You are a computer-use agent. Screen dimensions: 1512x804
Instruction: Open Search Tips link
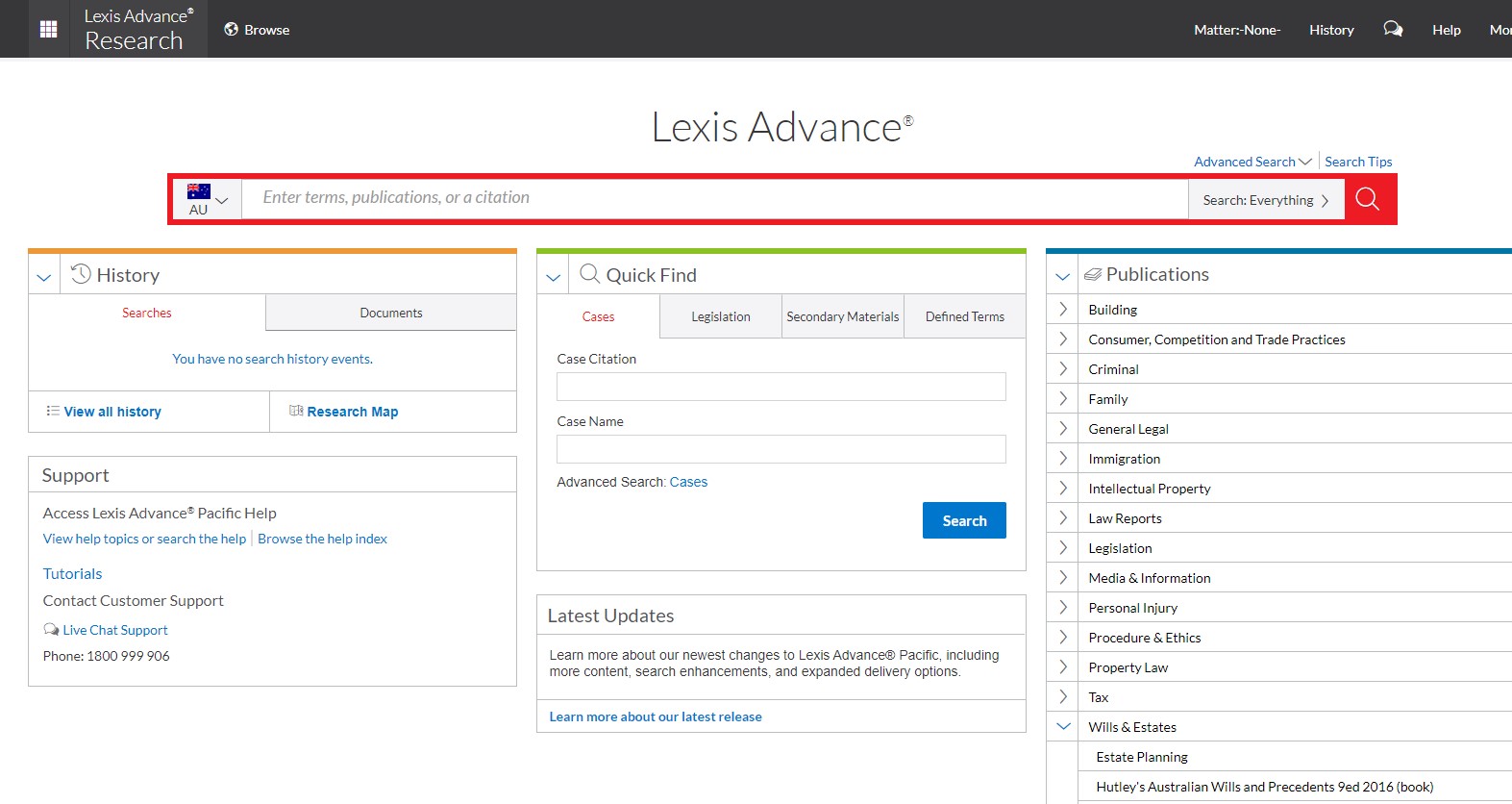coord(1358,162)
